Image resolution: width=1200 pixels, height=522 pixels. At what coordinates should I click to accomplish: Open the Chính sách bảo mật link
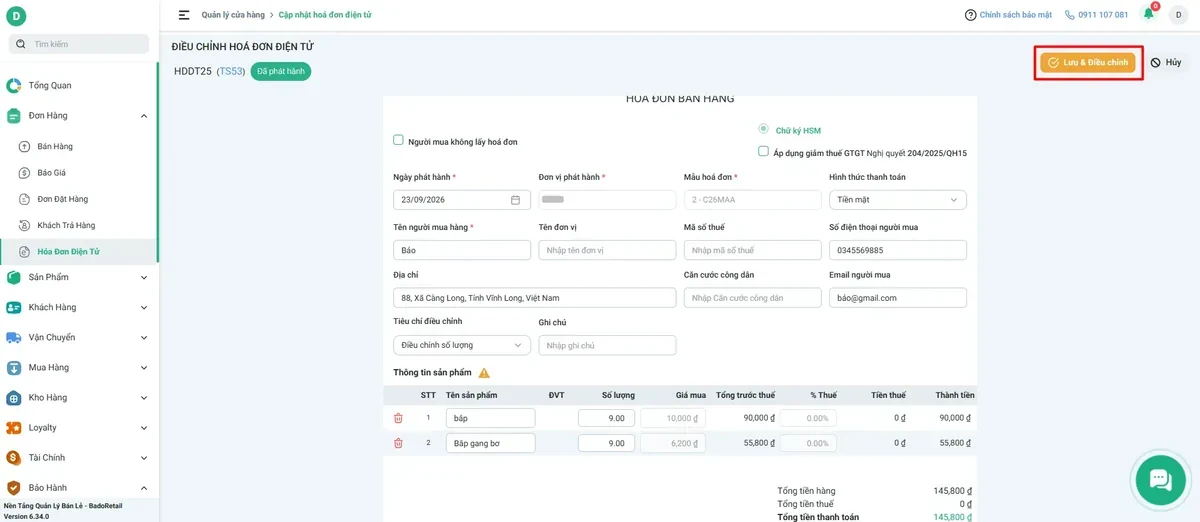point(1015,15)
